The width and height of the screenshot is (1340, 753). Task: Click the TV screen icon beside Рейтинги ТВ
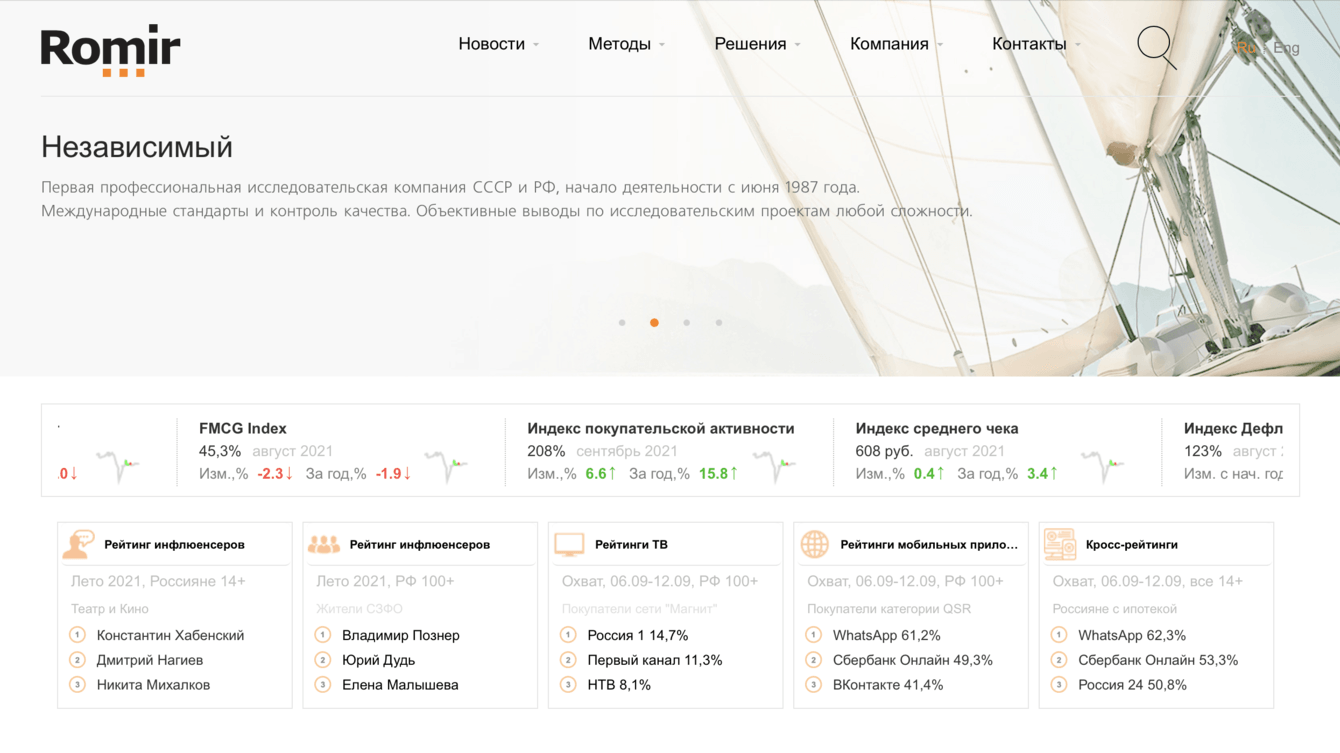point(569,545)
